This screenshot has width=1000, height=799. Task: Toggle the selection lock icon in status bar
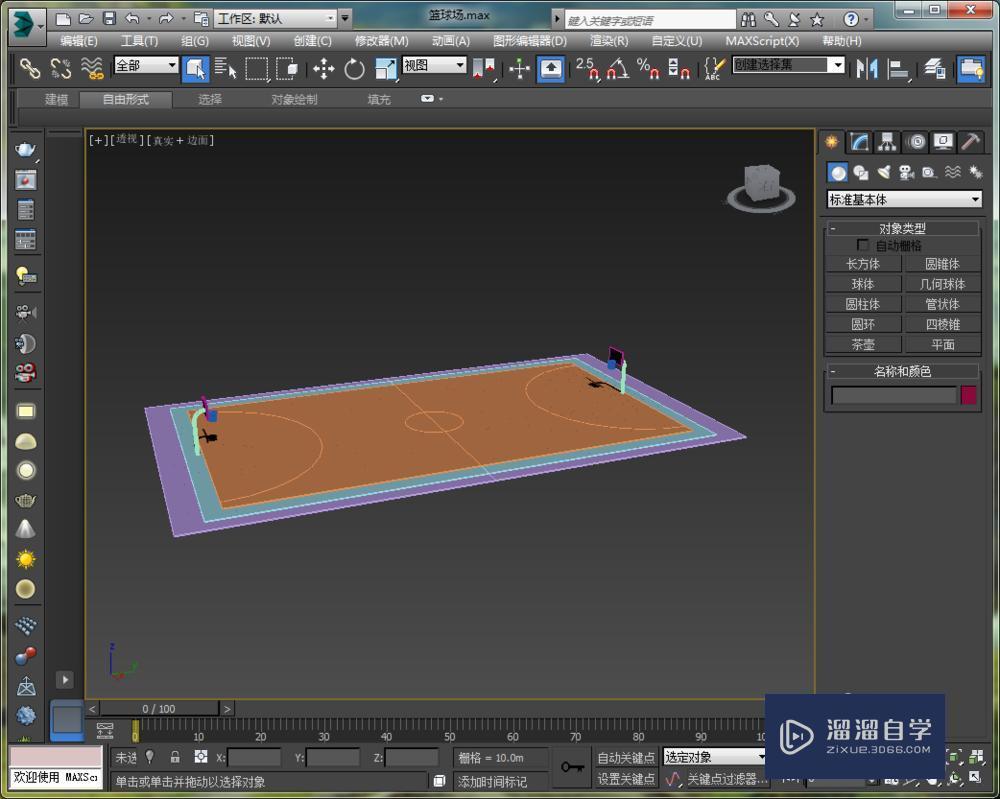pos(175,757)
